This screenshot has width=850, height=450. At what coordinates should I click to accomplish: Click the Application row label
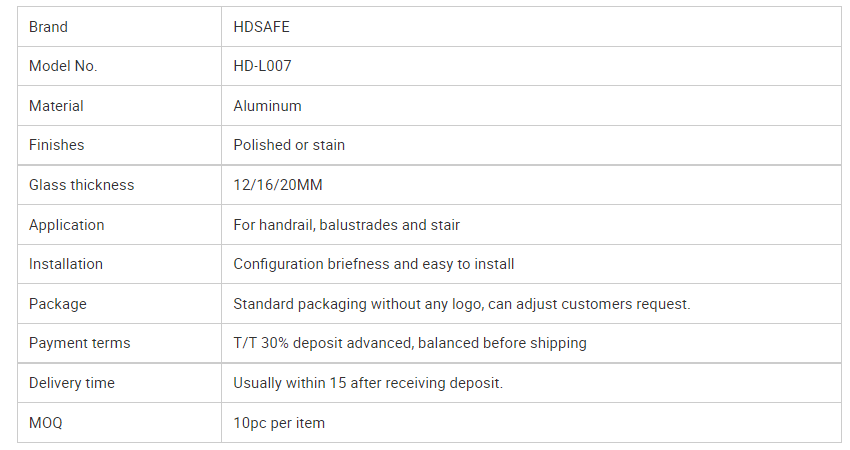(x=66, y=225)
